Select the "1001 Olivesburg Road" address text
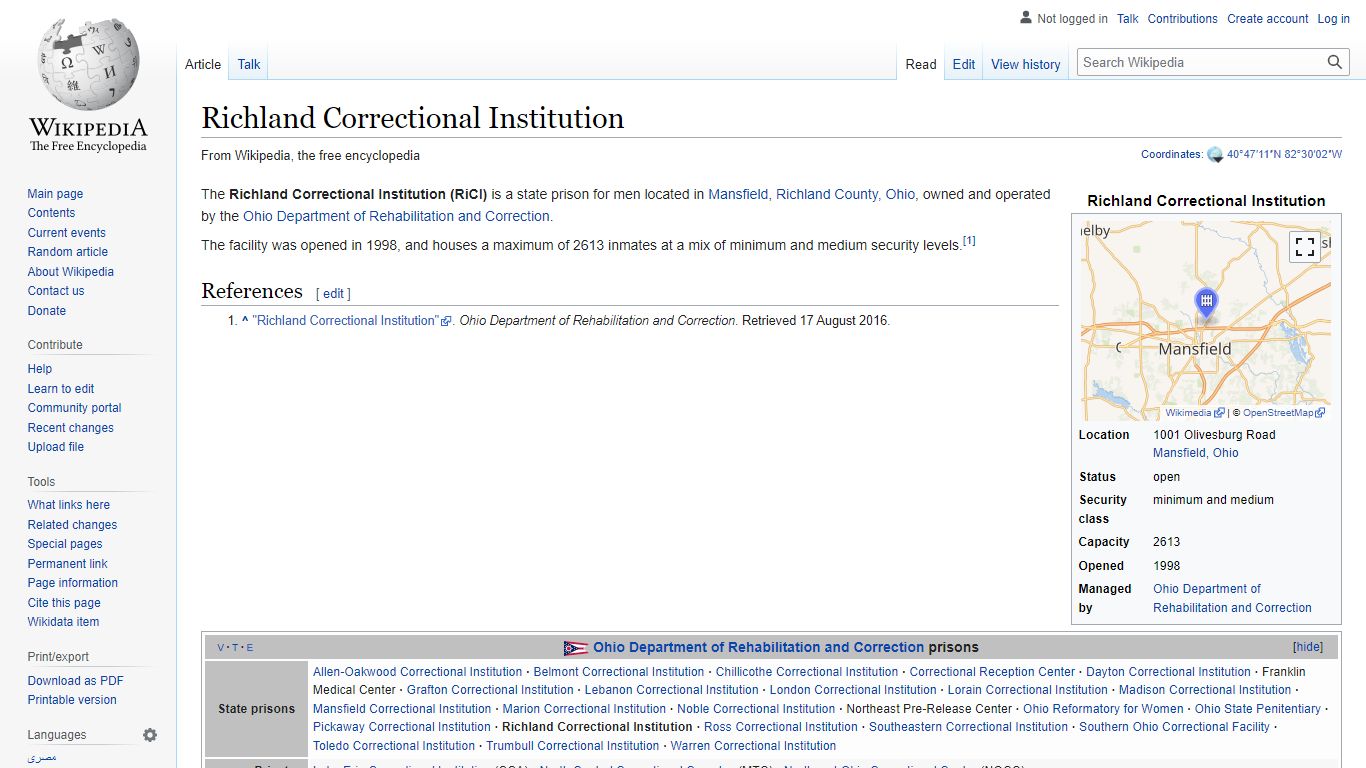The image size is (1366, 768). (x=1214, y=435)
